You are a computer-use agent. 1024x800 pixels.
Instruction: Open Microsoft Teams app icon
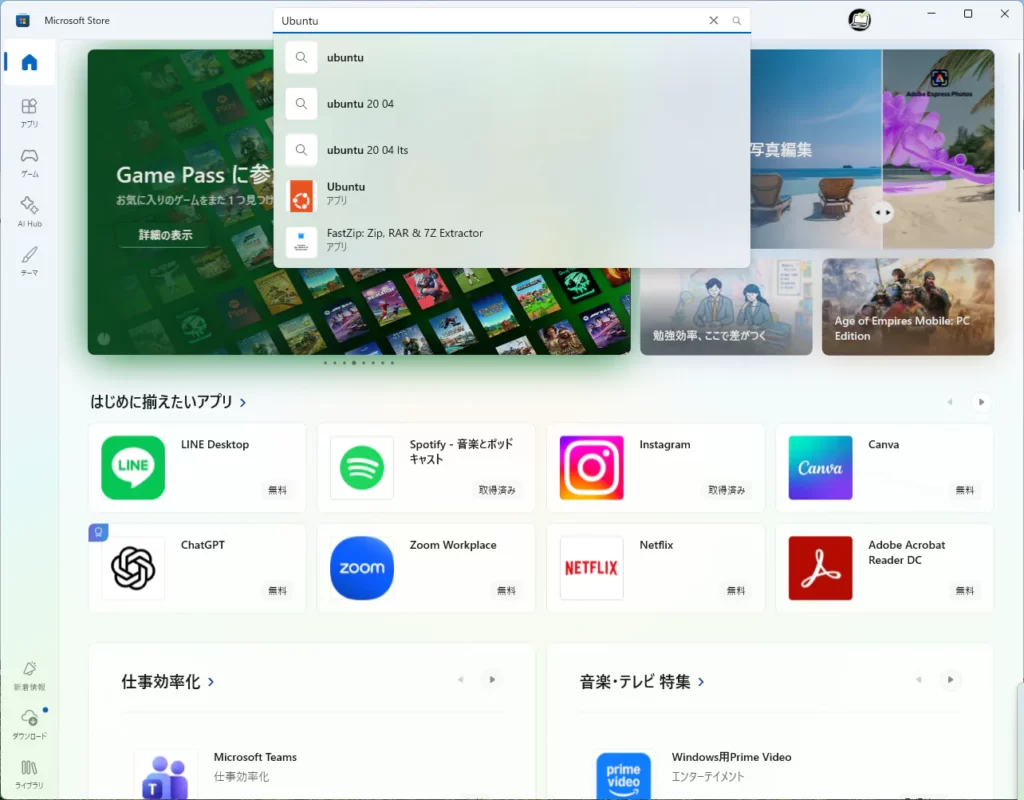[x=165, y=776]
